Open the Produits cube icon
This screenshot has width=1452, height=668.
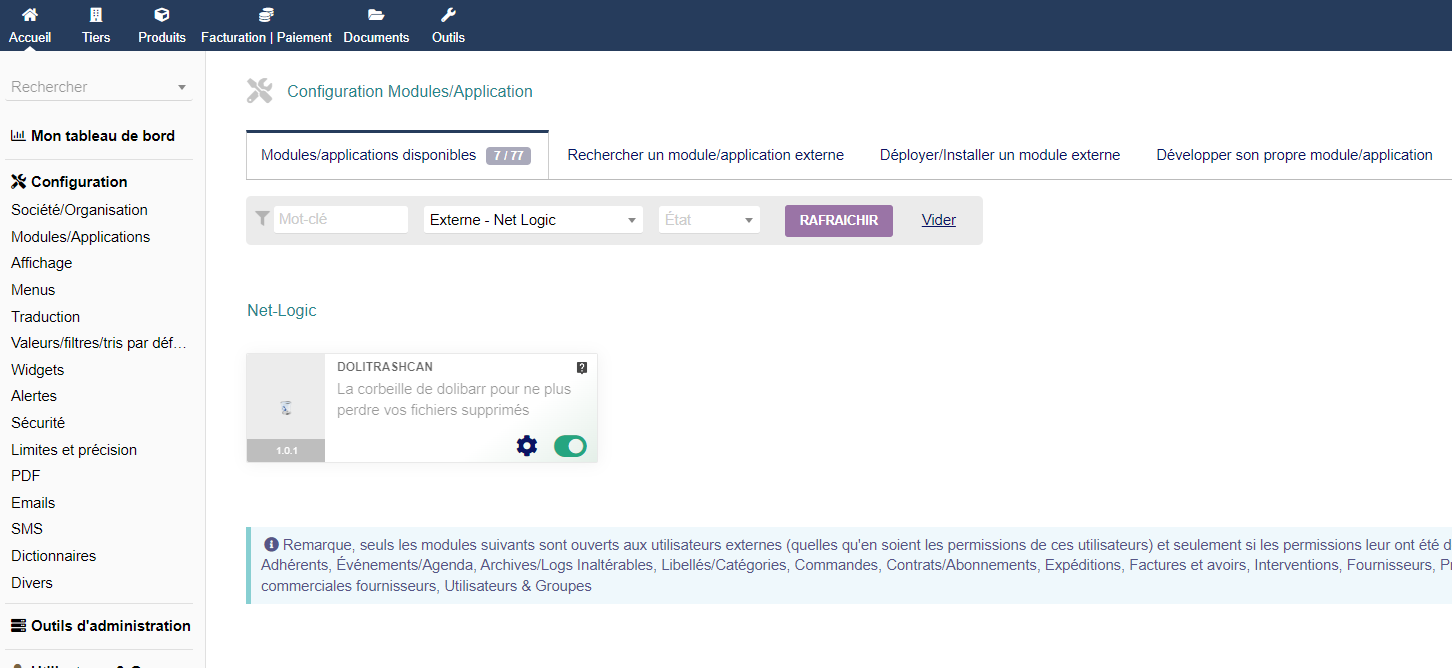click(162, 15)
